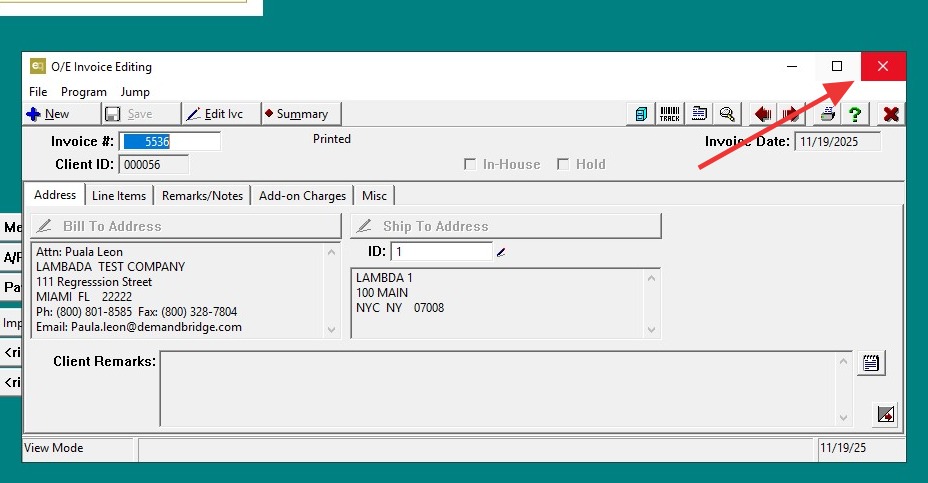The width and height of the screenshot is (928, 483).
Task: Click the Attn: Puala Leon line
Action: 79,252
